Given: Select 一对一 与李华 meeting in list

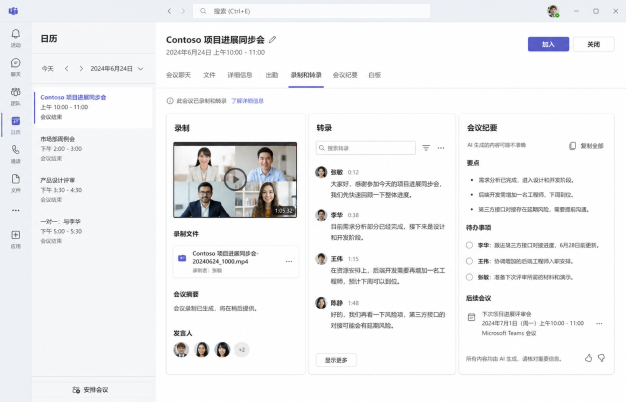Looking at the screenshot, I should coord(93,231).
